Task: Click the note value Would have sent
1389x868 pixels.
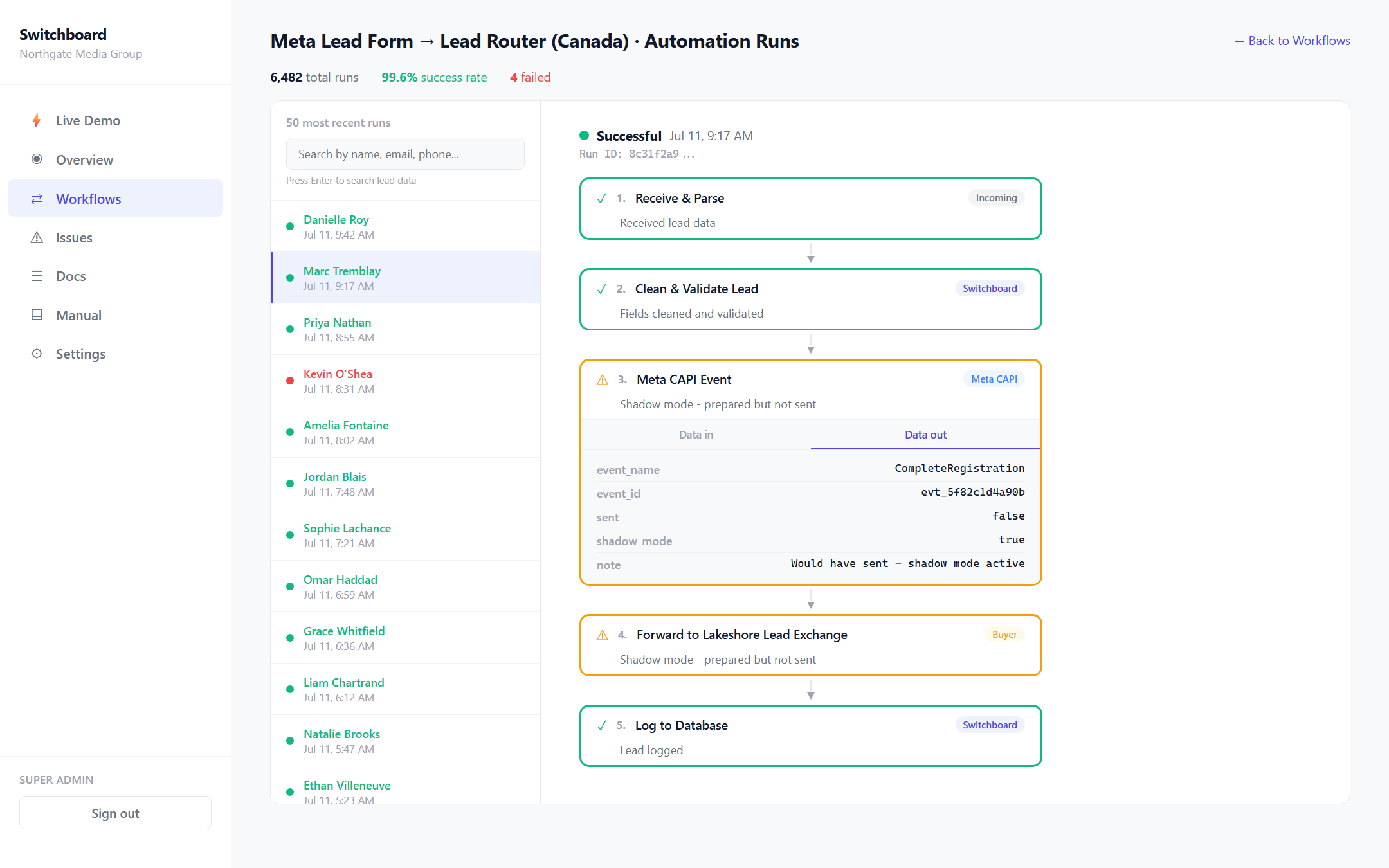Action: (x=907, y=563)
